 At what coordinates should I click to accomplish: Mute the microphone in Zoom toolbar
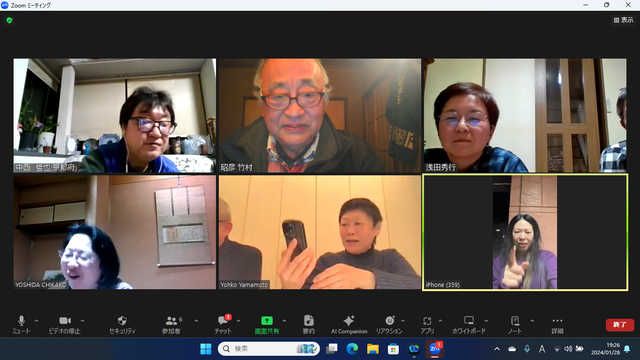coord(21,325)
